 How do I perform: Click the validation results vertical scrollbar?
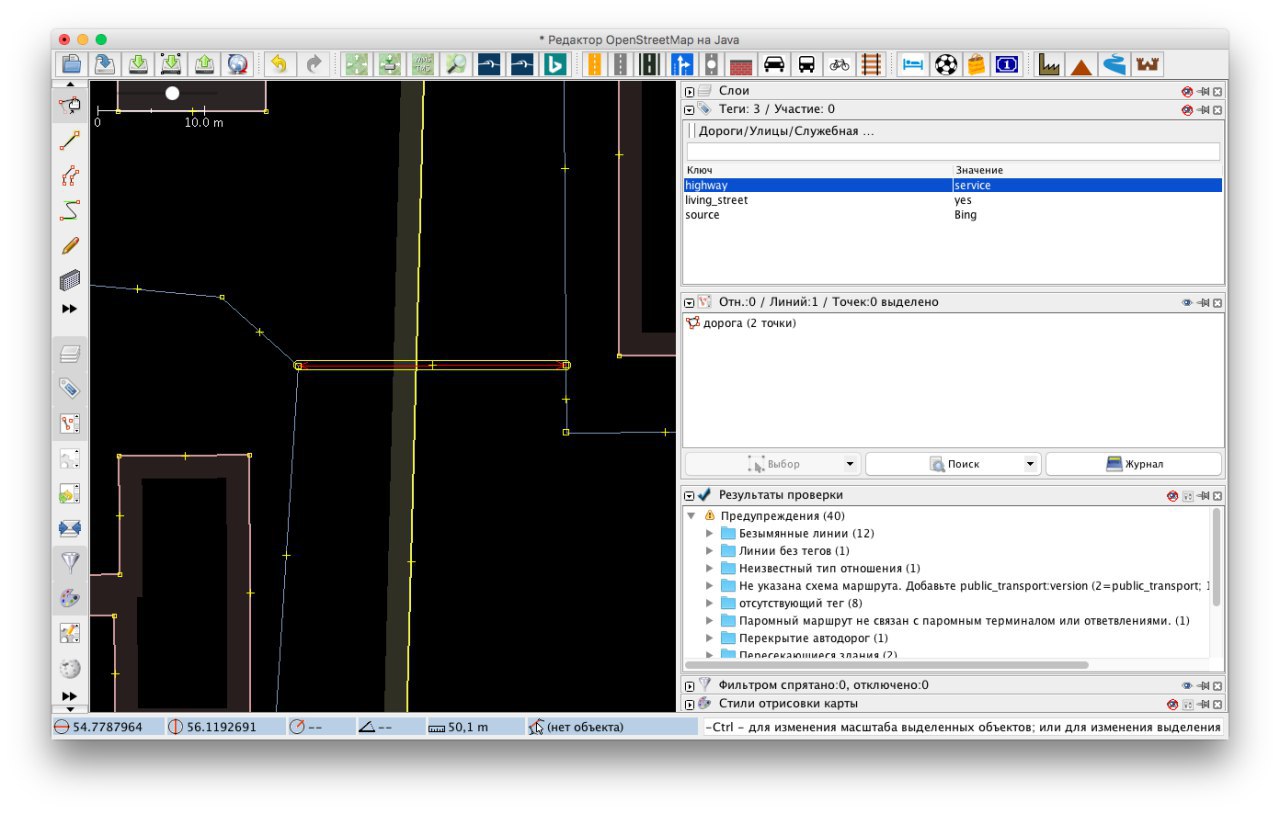(1216, 556)
